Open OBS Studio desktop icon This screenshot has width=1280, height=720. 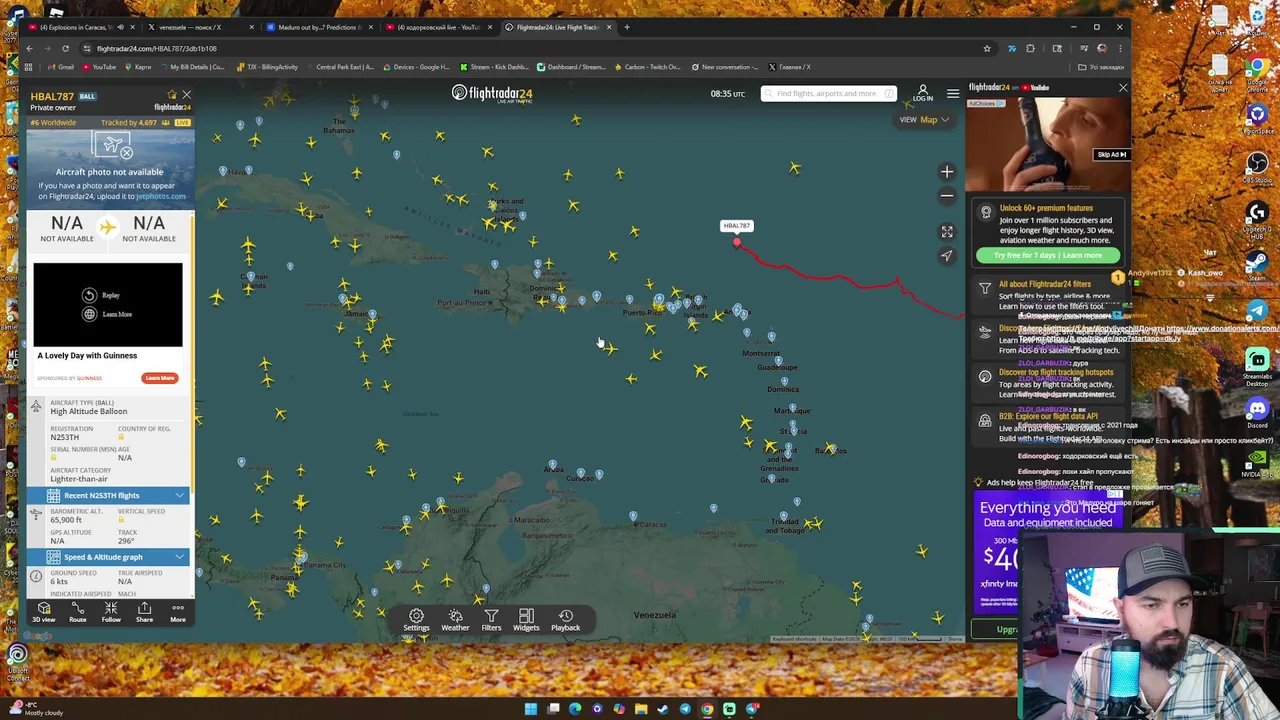pyautogui.click(x=1257, y=165)
